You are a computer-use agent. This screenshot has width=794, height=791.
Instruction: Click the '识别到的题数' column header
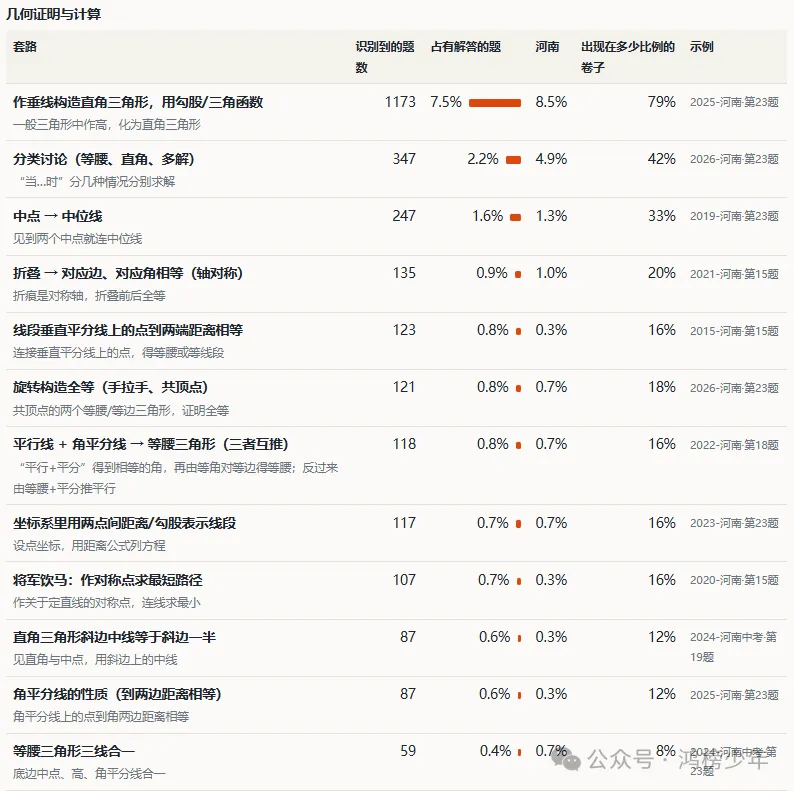pyautogui.click(x=385, y=57)
